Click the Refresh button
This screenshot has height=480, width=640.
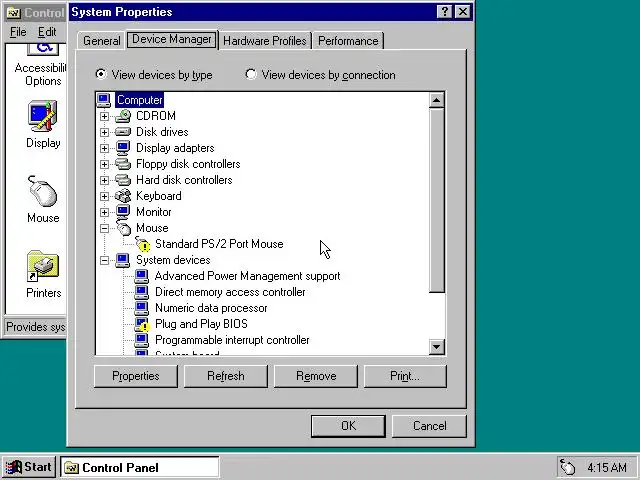[226, 376]
